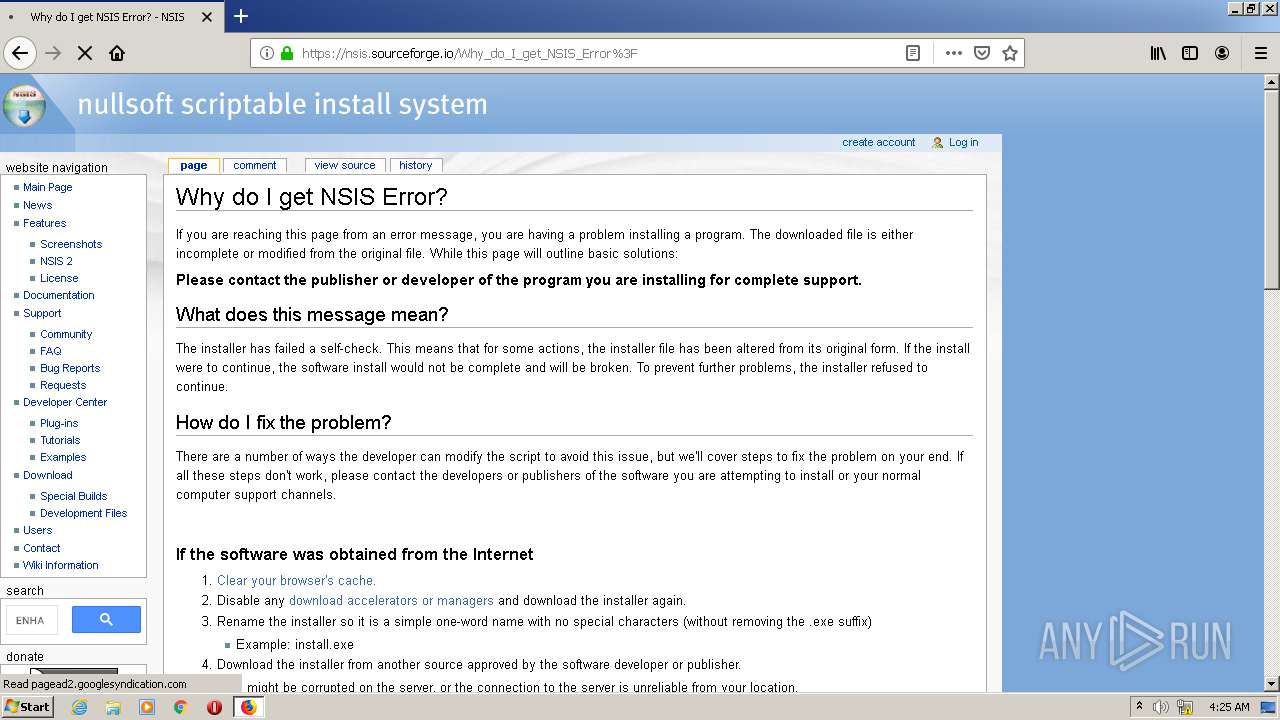Save page to Pocket
This screenshot has height=720, width=1280.
point(982,53)
